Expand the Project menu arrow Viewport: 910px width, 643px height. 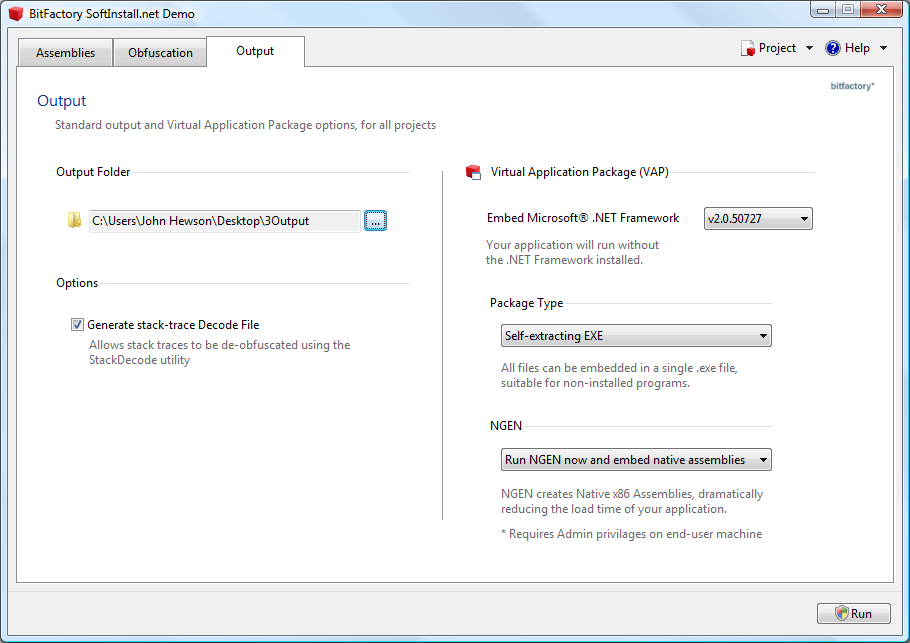[809, 48]
